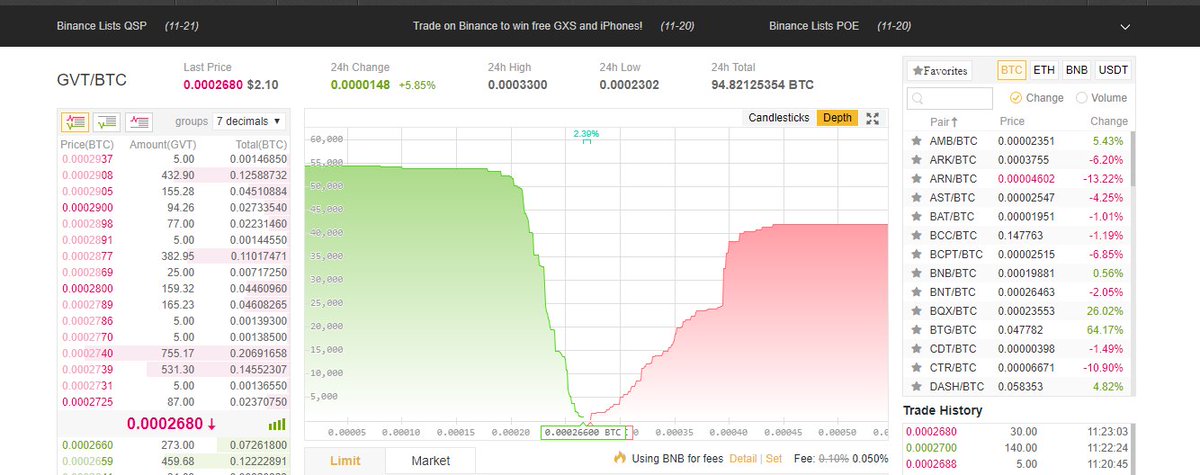Star the ARN/BTC pair
Screen dimensions: 1200x475
click(916, 179)
